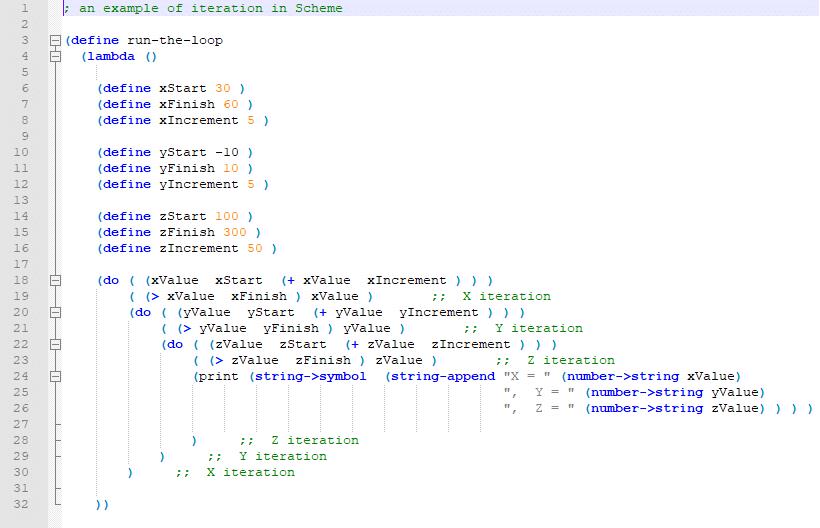
Task: Click the 'lambda' keyword on line 4
Action: pyautogui.click(x=111, y=56)
